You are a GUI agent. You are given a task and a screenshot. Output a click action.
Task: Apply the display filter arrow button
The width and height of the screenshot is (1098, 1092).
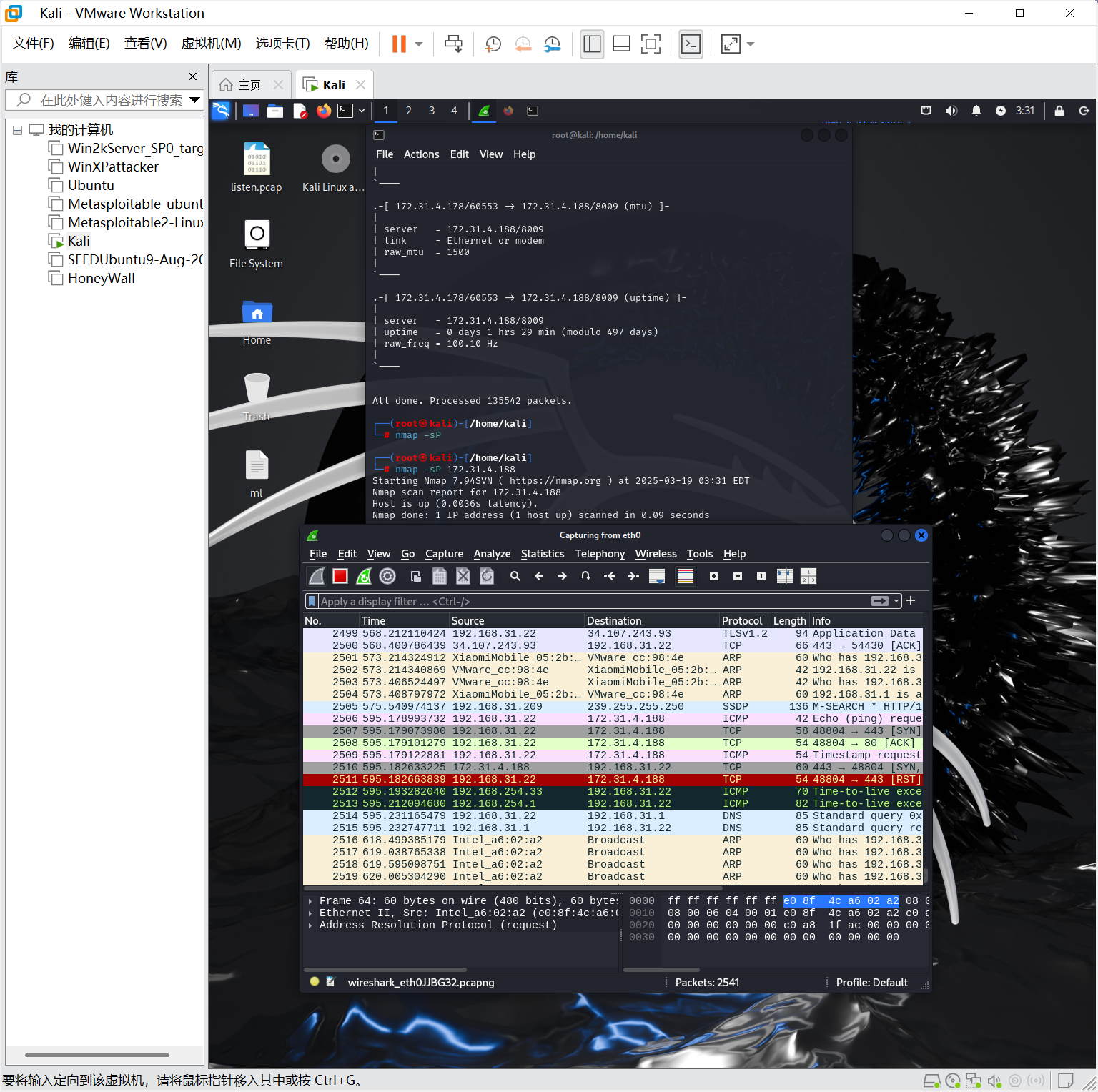880,601
